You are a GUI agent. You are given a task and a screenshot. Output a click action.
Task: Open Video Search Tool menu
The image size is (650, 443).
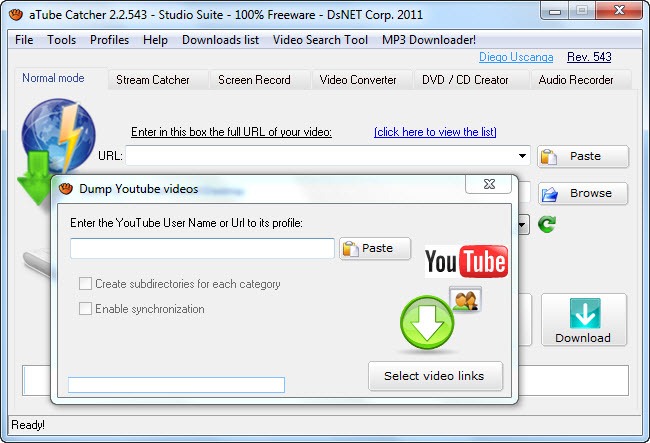(x=320, y=40)
